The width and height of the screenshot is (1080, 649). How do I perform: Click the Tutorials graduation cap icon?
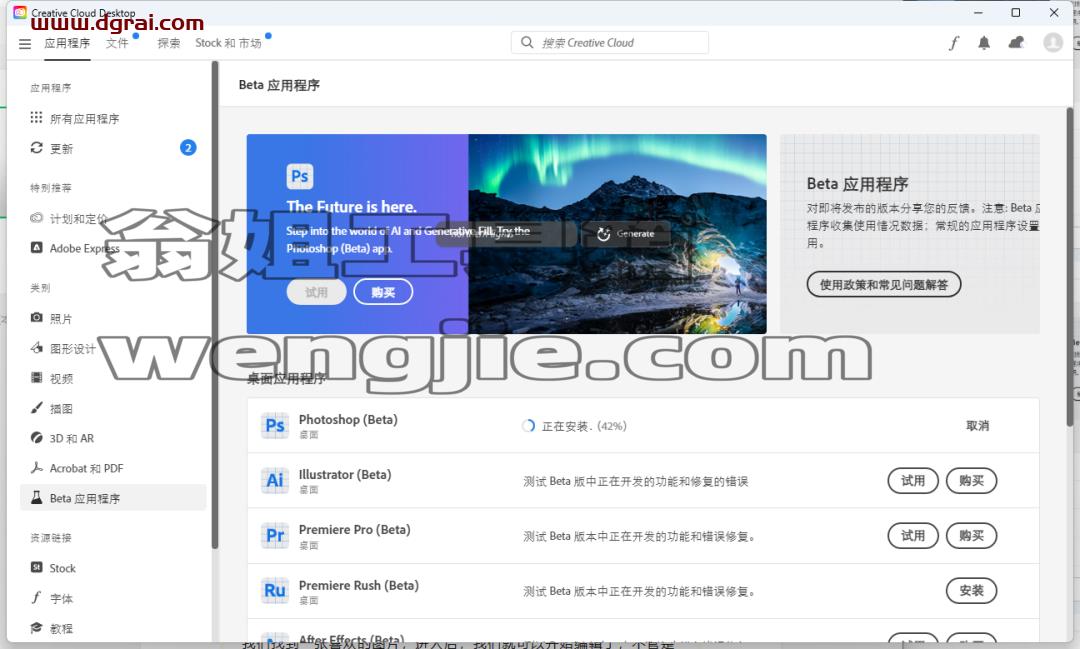point(37,628)
